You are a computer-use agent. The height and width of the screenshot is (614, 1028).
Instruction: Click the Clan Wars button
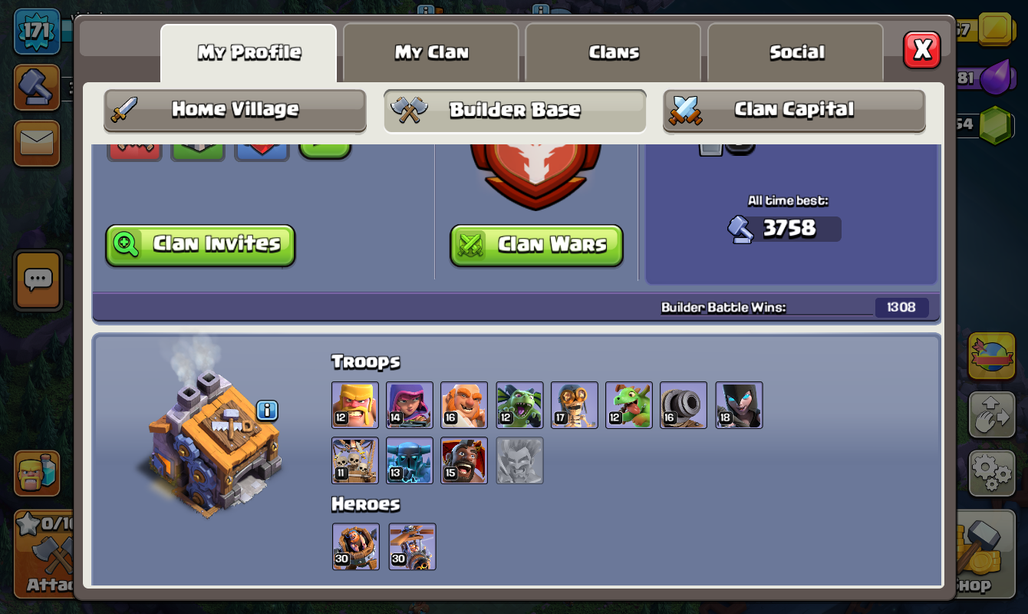[x=536, y=245]
